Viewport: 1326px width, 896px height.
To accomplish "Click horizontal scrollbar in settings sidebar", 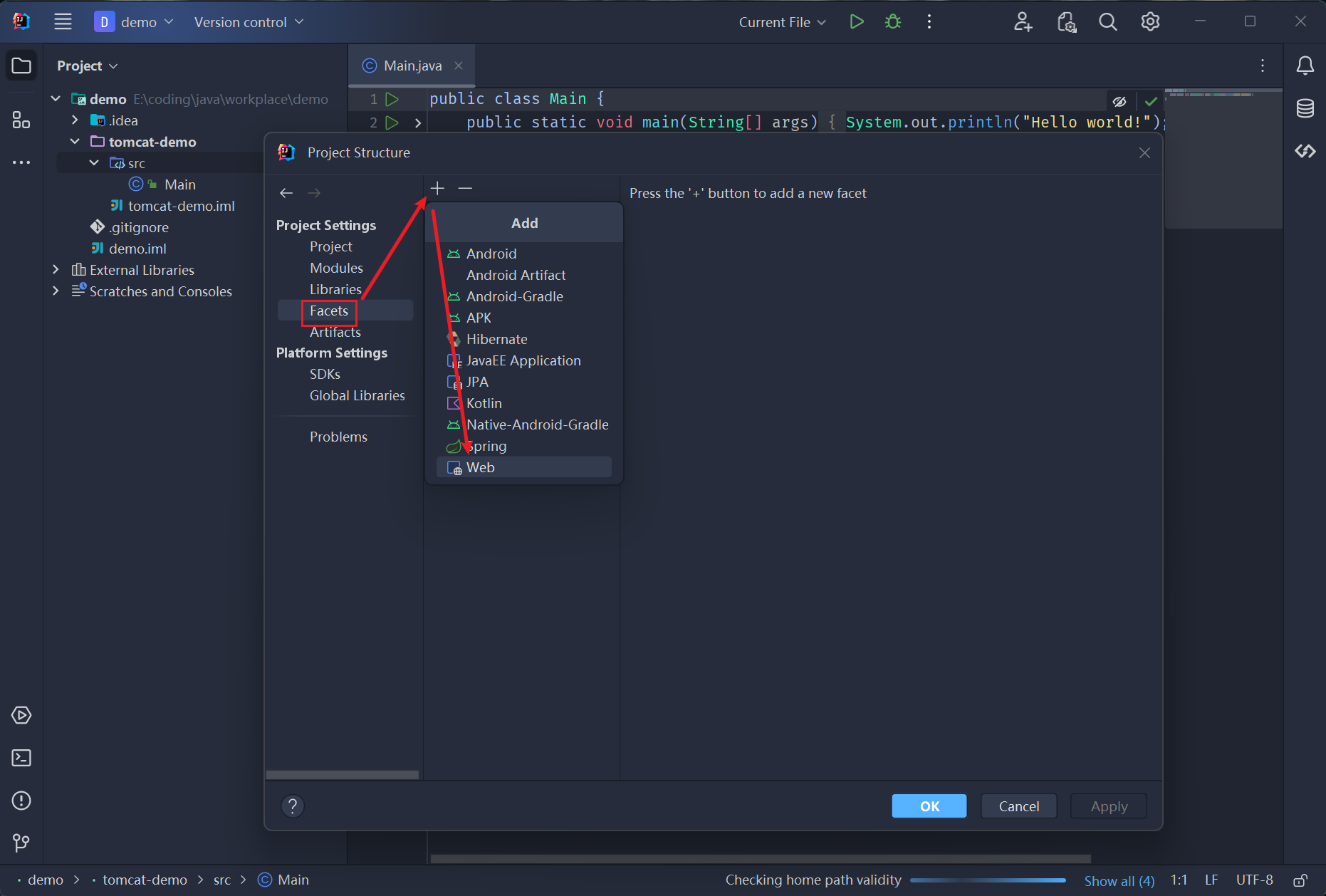I will click(343, 775).
